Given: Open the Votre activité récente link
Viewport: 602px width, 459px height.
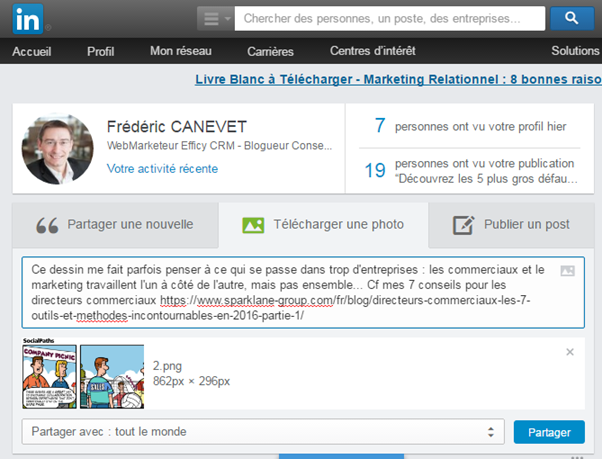Looking at the screenshot, I should coord(162,169).
